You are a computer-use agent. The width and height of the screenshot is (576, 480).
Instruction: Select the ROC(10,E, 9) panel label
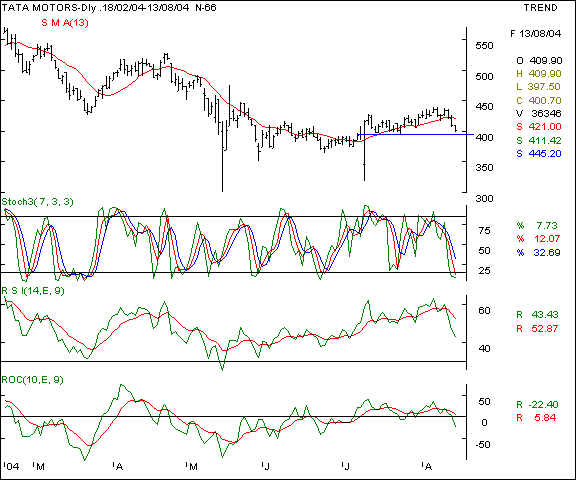click(33, 380)
